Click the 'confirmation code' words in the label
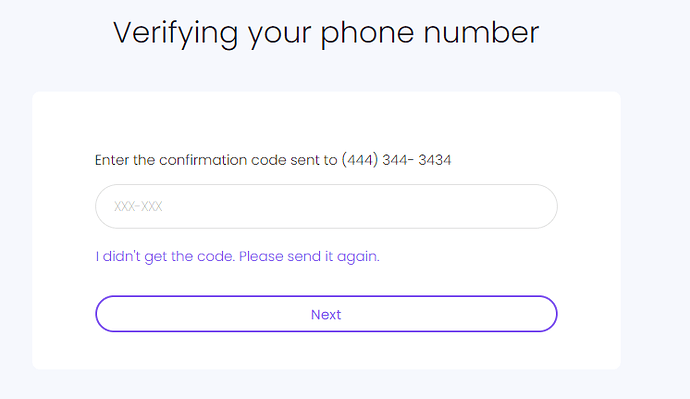The image size is (690, 399). pyautogui.click(x=223, y=160)
